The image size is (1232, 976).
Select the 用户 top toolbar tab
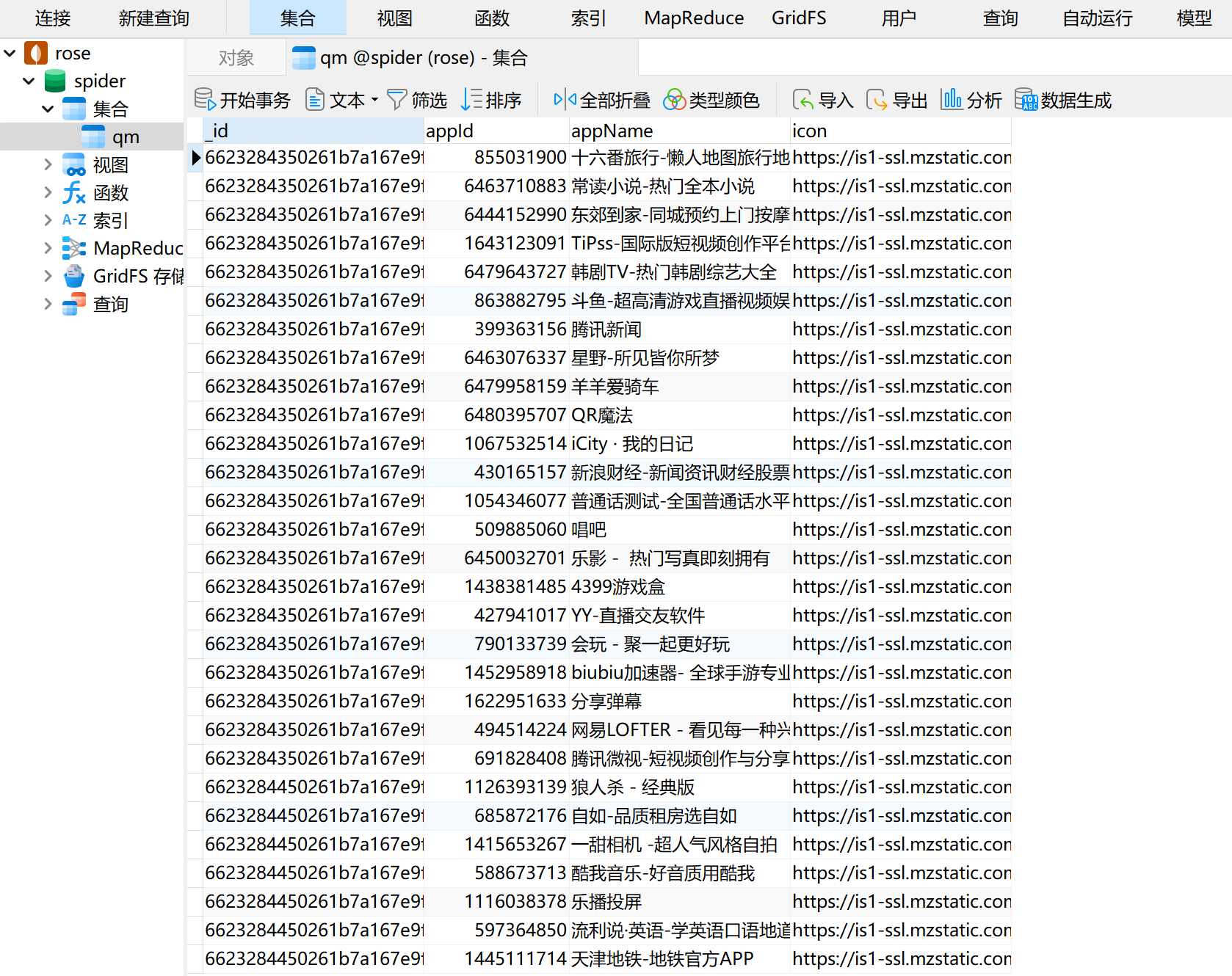899,18
